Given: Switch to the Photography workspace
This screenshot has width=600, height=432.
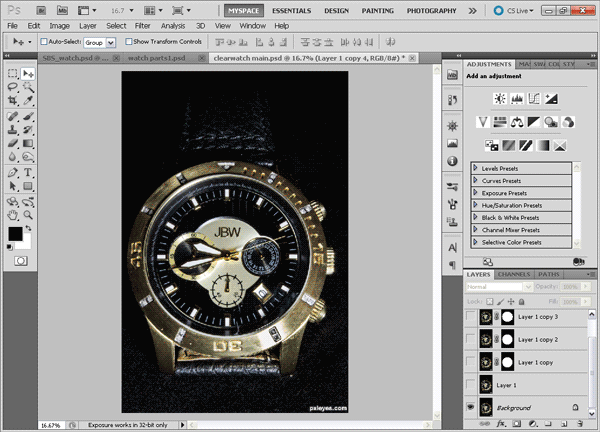Looking at the screenshot, I should coord(431,11).
